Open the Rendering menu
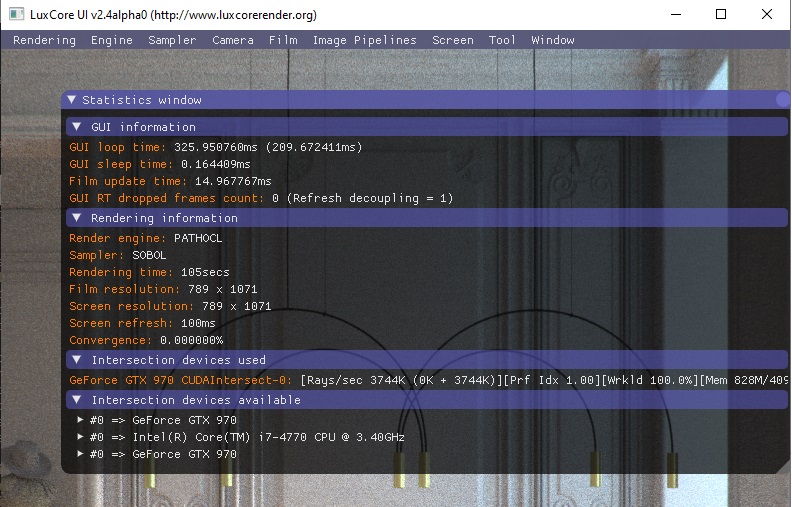The height and width of the screenshot is (507, 792). [44, 40]
